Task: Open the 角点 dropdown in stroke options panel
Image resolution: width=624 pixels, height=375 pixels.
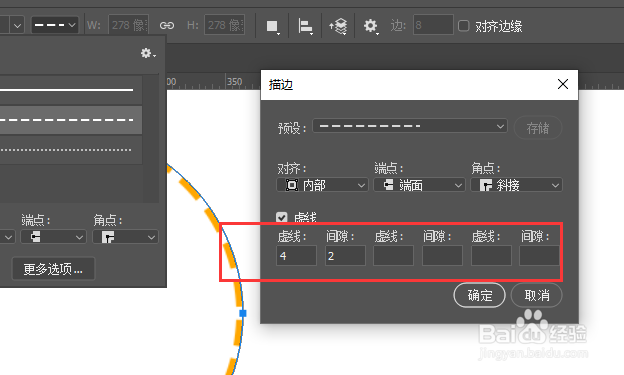Action: click(x=125, y=237)
